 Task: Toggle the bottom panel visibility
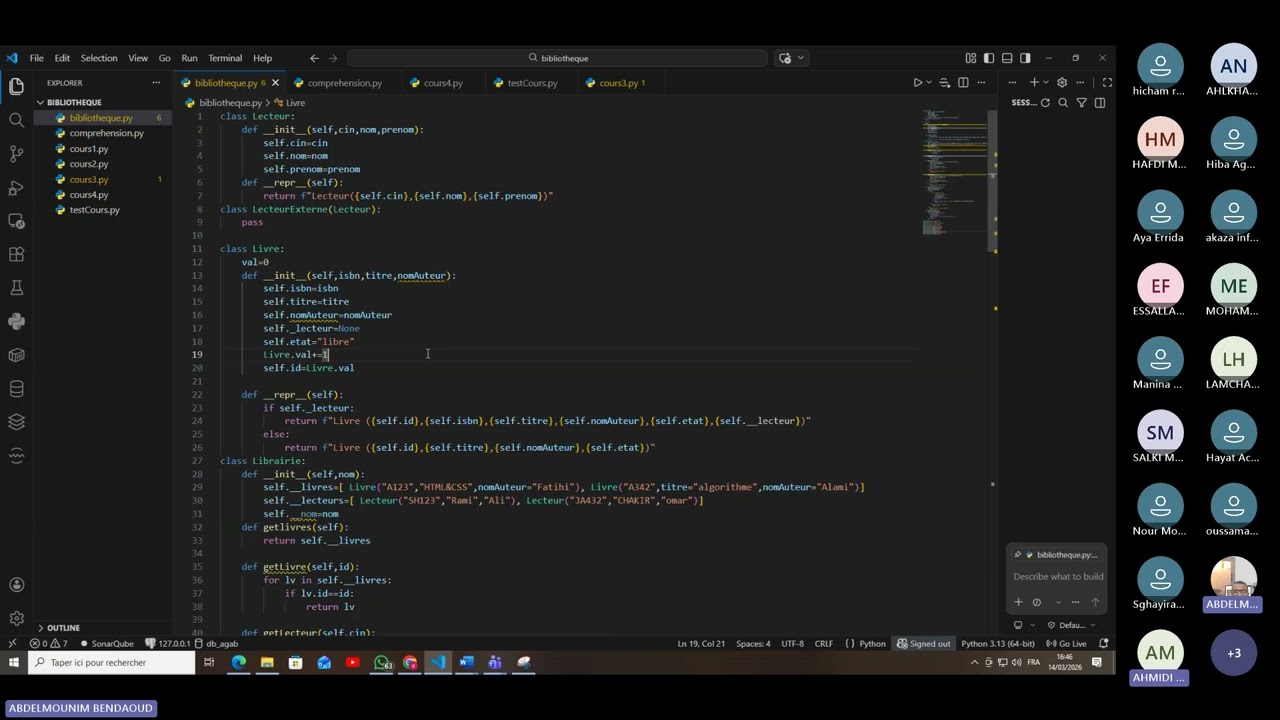click(x=1007, y=58)
